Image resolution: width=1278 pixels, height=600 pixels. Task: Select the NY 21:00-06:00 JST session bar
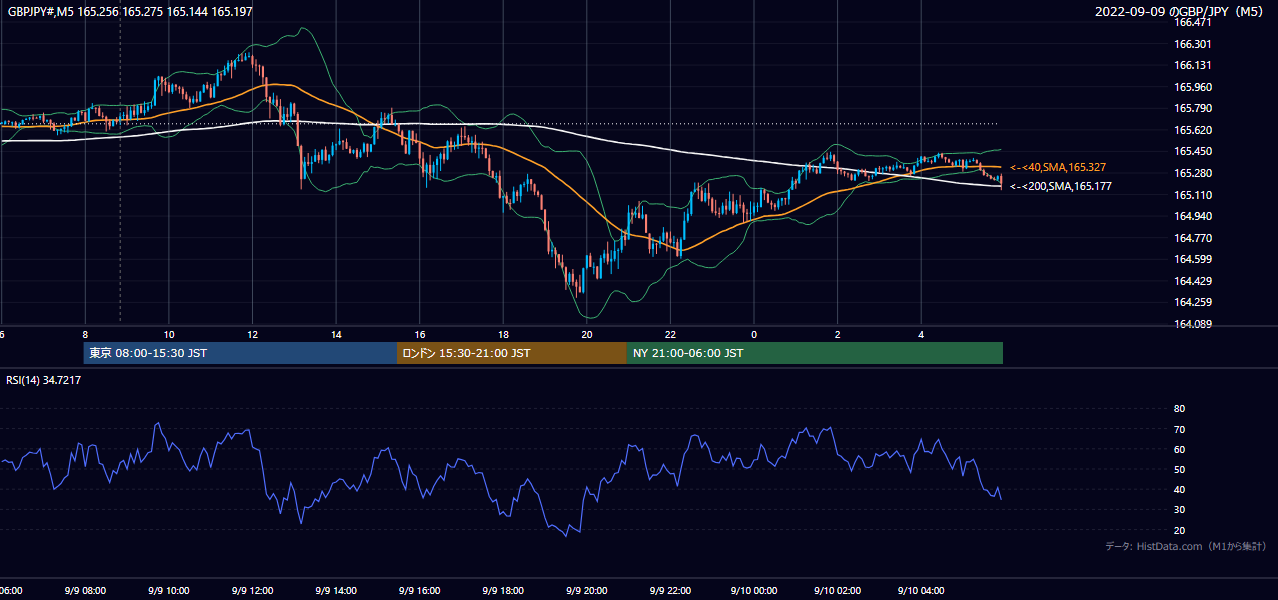[815, 353]
